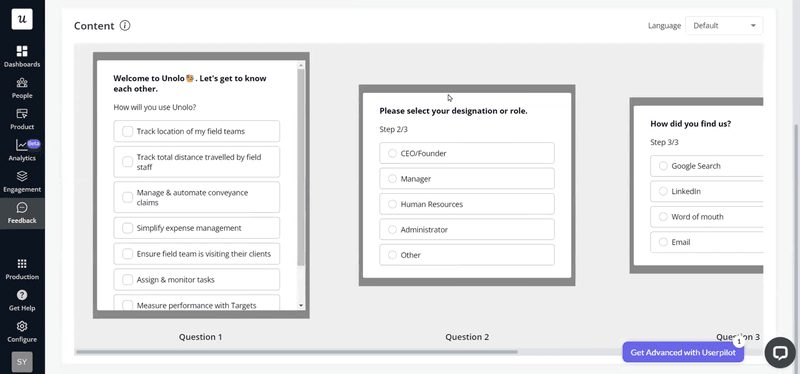Open the People section
Viewport: 800px width, 374px height.
click(22, 88)
